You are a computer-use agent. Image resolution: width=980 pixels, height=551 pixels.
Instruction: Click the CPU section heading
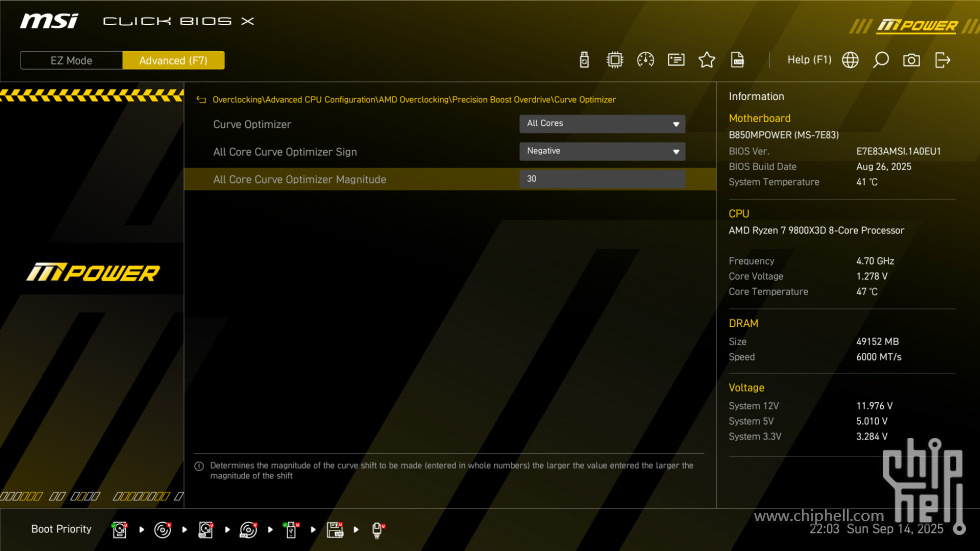[739, 214]
